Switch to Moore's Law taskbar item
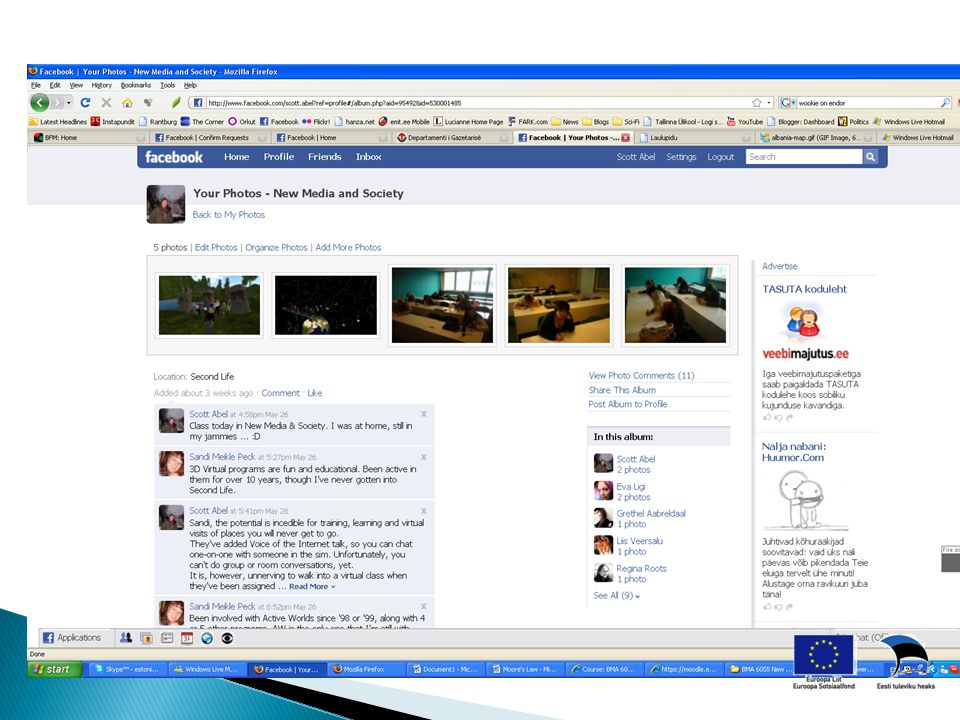This screenshot has width=960, height=720. 524,669
